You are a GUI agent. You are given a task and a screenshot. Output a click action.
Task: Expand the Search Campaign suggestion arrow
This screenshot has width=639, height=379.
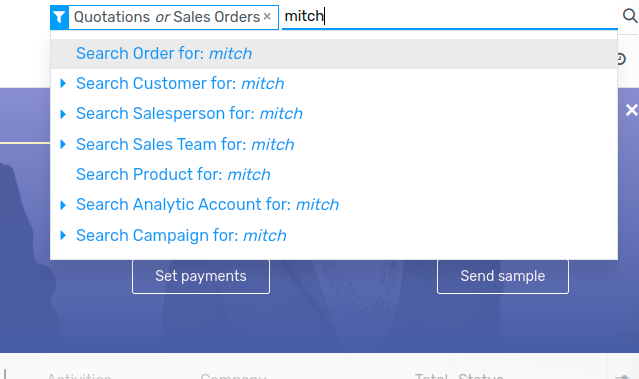pyautogui.click(x=63, y=235)
